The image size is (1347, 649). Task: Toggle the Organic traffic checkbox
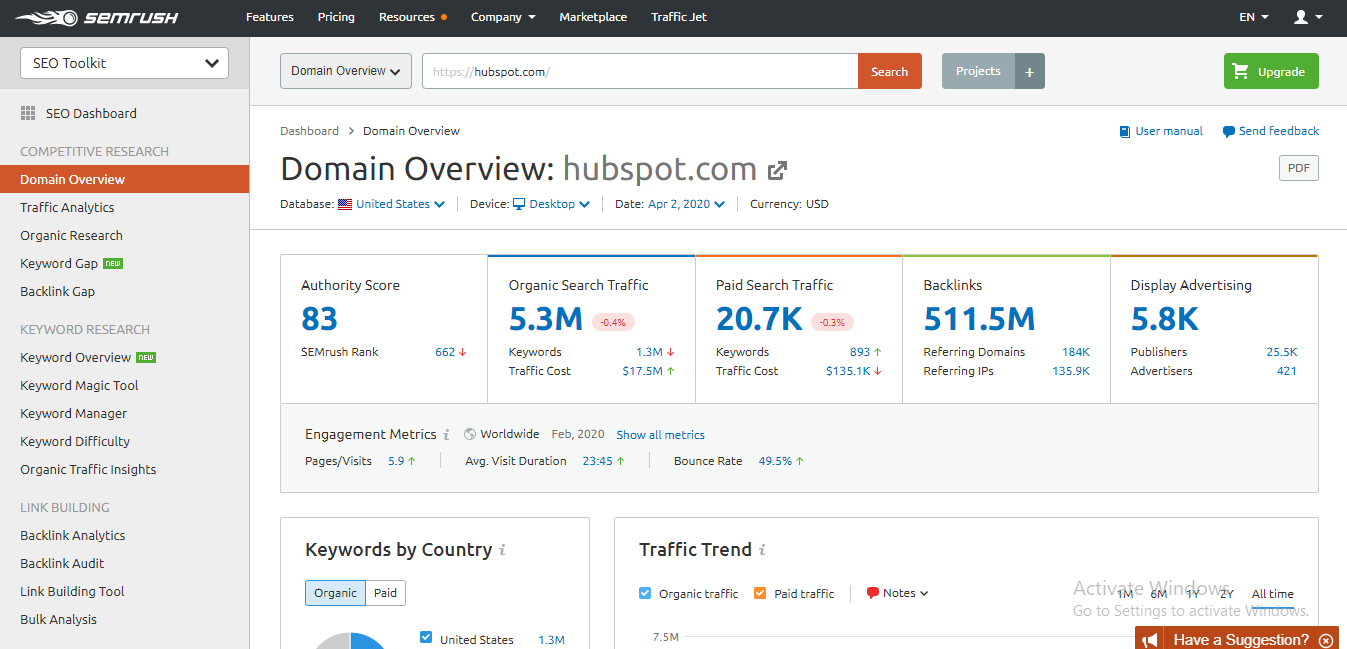(645, 593)
